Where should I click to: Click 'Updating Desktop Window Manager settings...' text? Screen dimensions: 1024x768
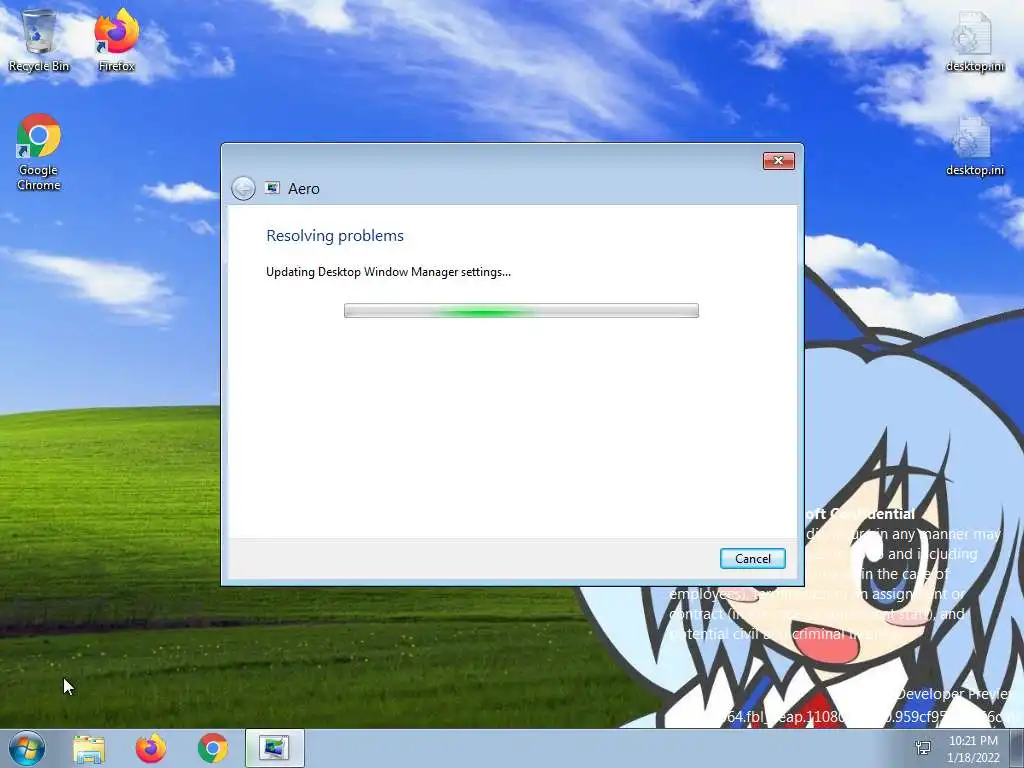pos(388,272)
